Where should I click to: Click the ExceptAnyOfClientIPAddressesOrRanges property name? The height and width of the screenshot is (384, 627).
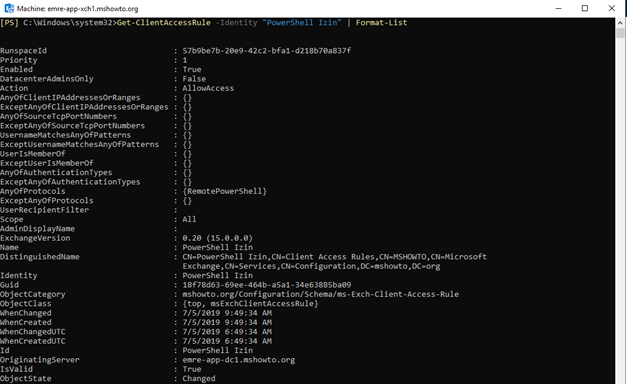click(x=84, y=107)
